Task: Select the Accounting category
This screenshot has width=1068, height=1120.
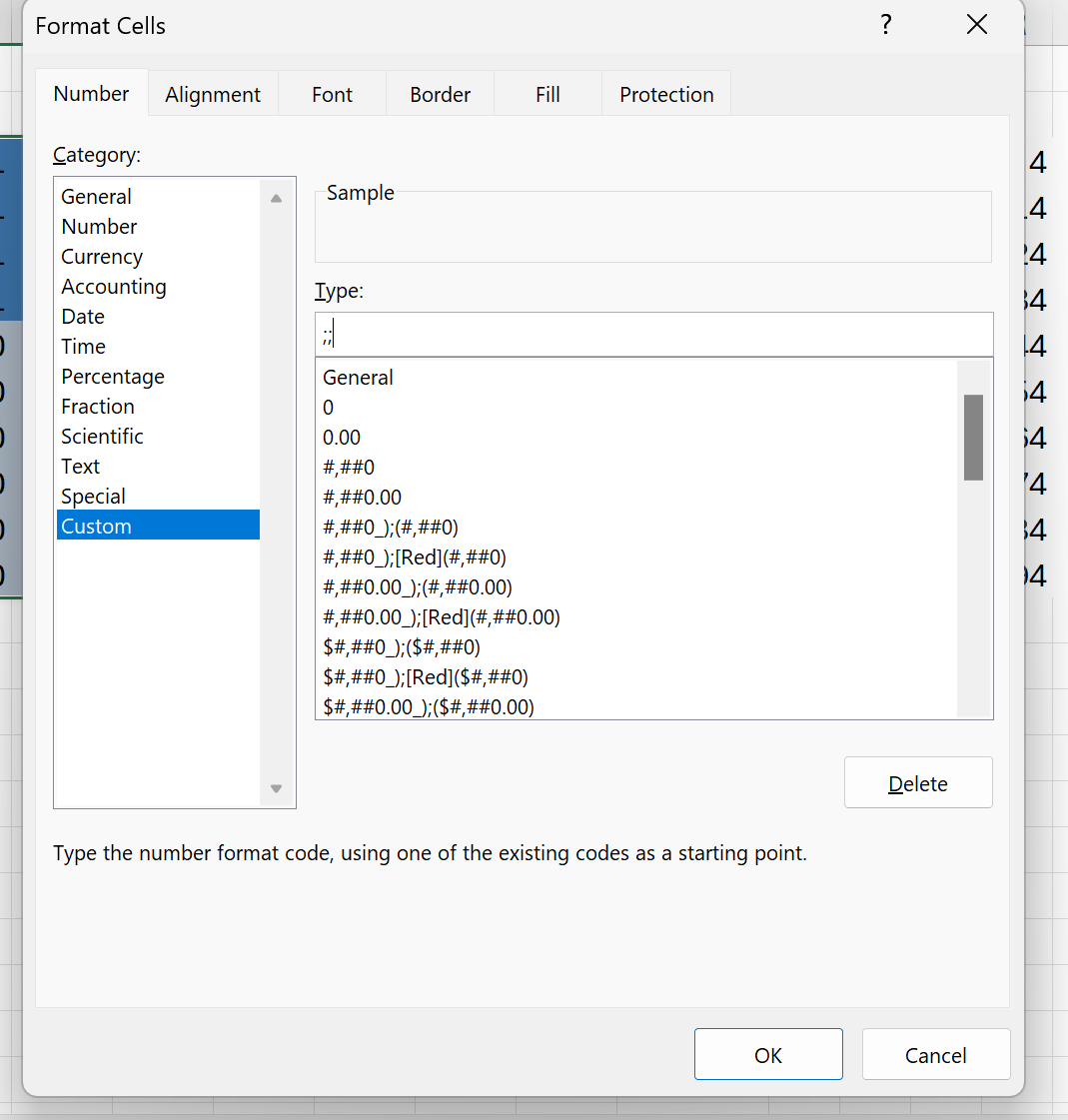Action: [114, 287]
